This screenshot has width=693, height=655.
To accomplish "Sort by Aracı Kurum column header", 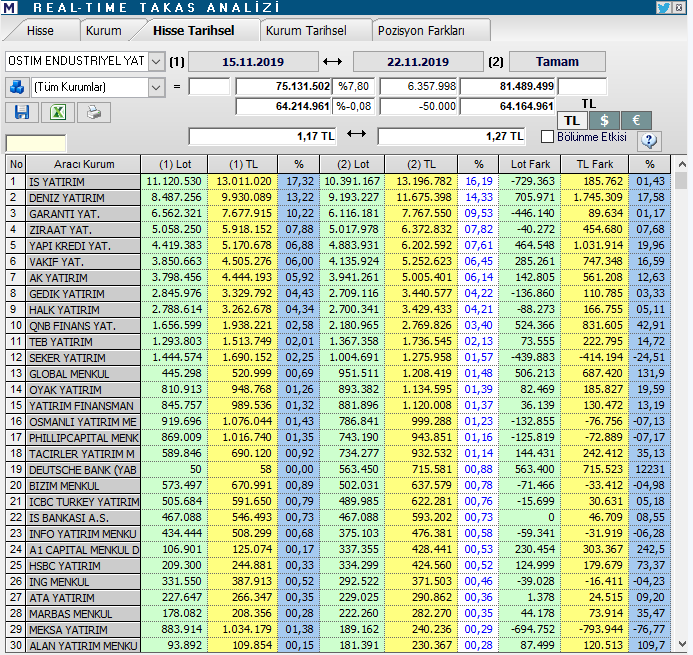I will click(84, 164).
